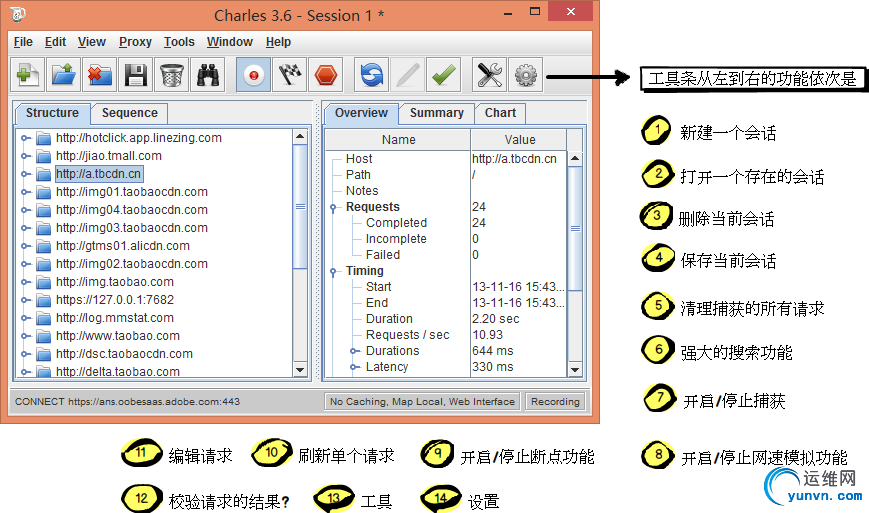Screen dimensions: 869x513
Task: Click the blue refresh repeat request icon
Action: point(371,74)
